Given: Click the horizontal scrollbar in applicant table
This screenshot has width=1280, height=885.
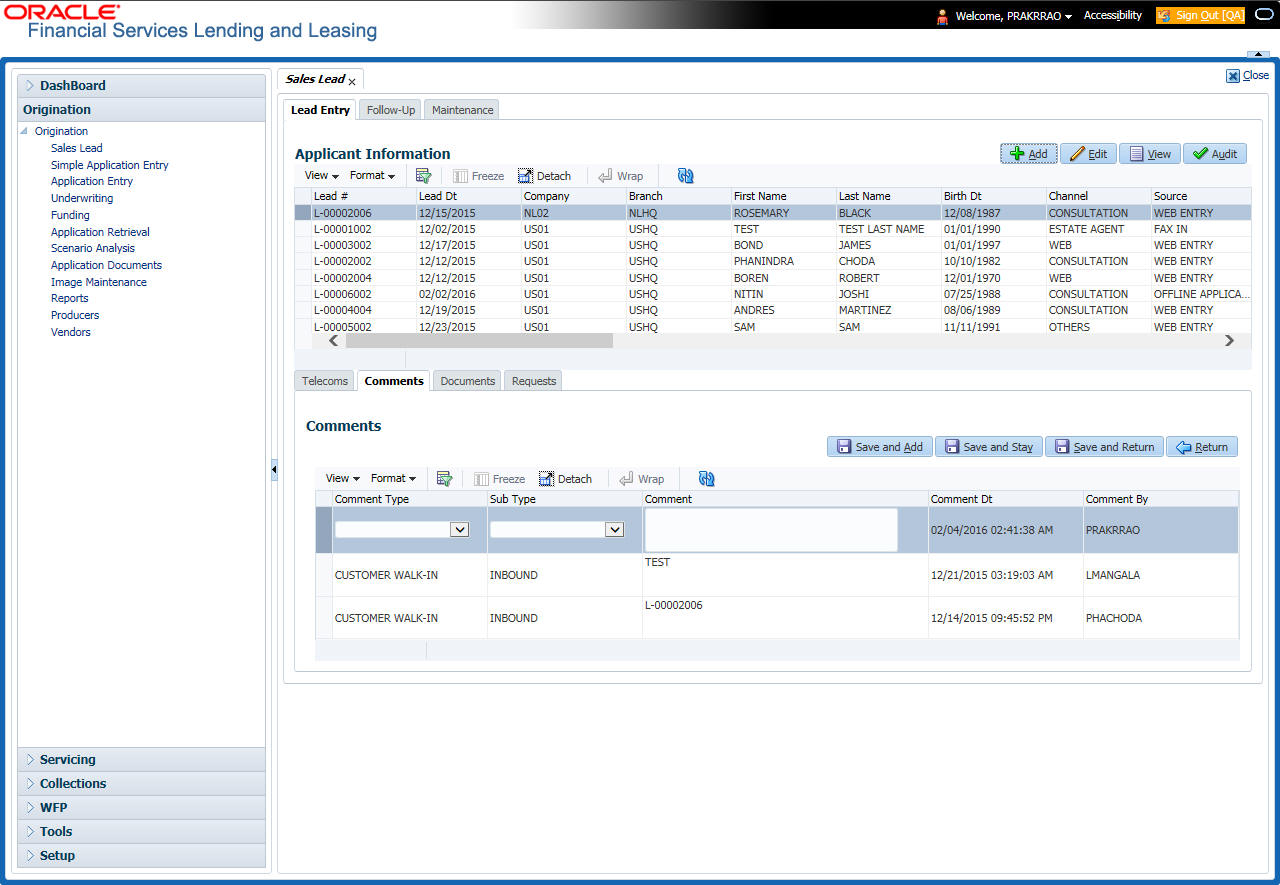Looking at the screenshot, I should point(480,341).
